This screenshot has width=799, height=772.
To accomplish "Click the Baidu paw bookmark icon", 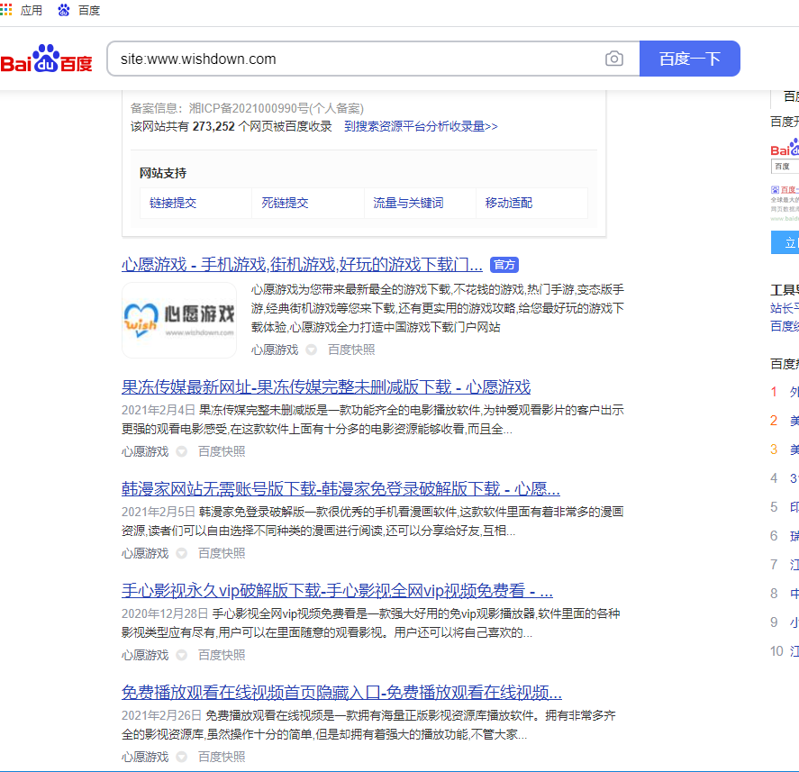I will (64, 10).
